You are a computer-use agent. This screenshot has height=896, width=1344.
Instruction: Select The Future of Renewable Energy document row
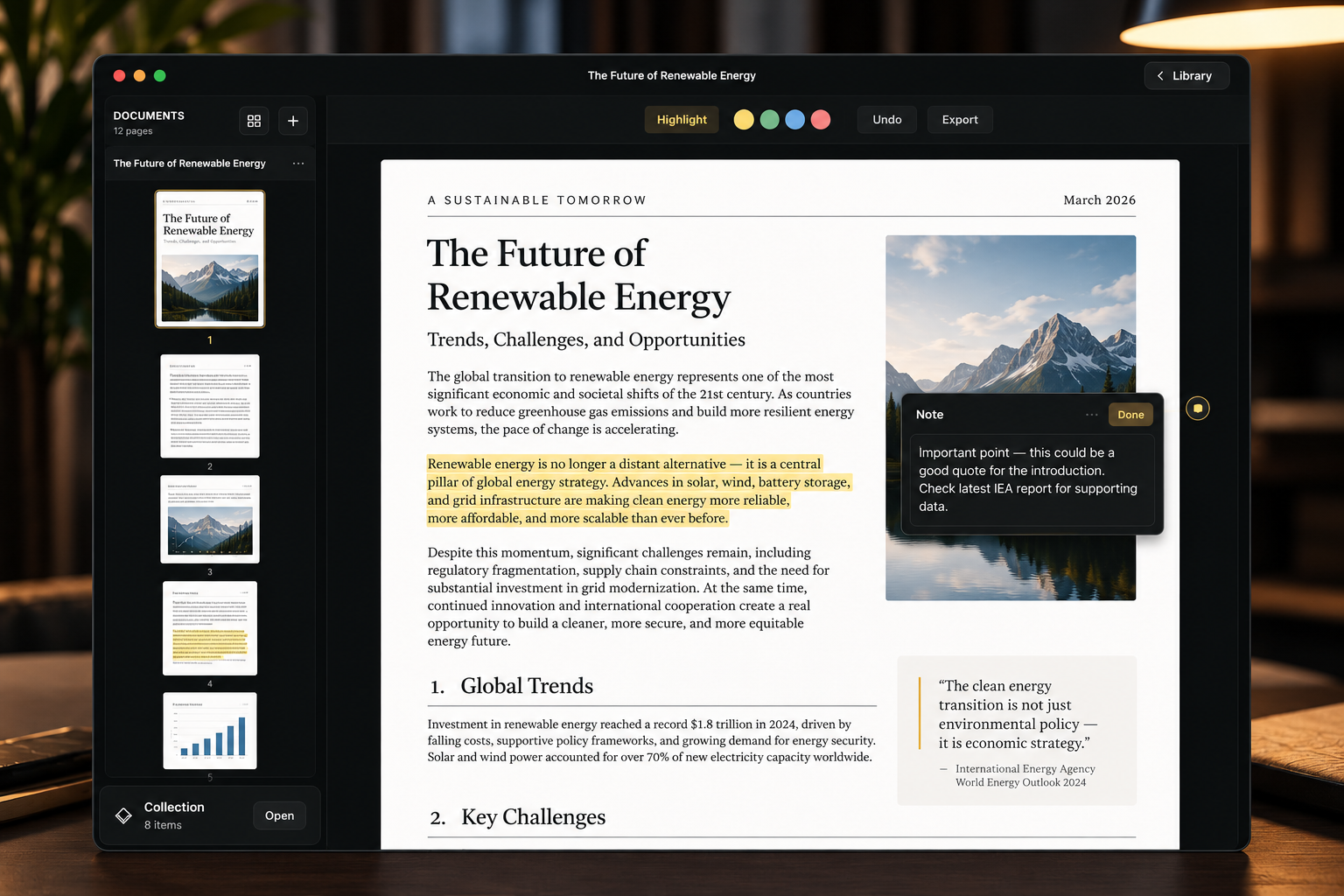point(210,164)
